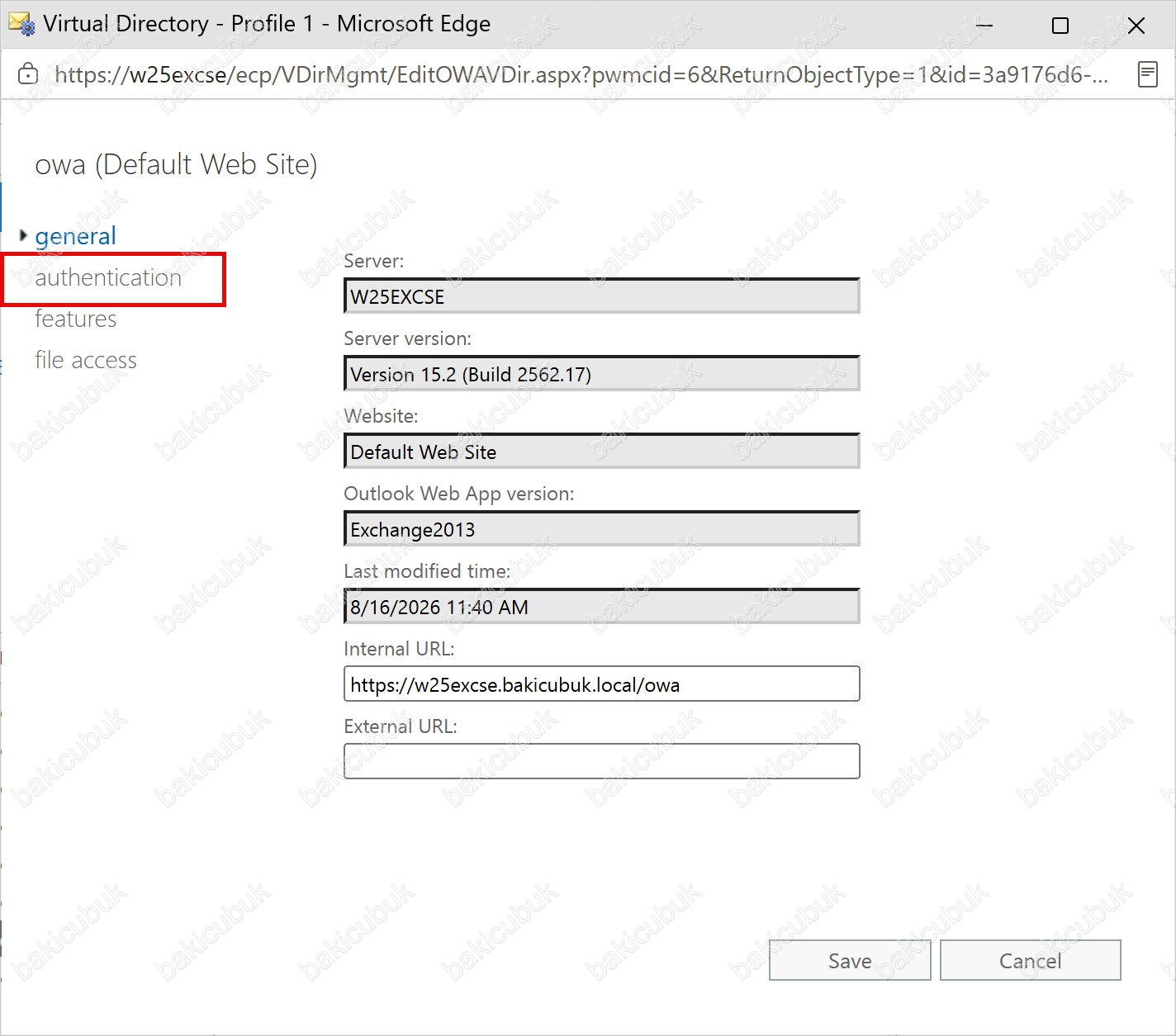Click the Cancel button
Image resolution: width=1176 pixels, height=1036 pixels.
click(1030, 960)
